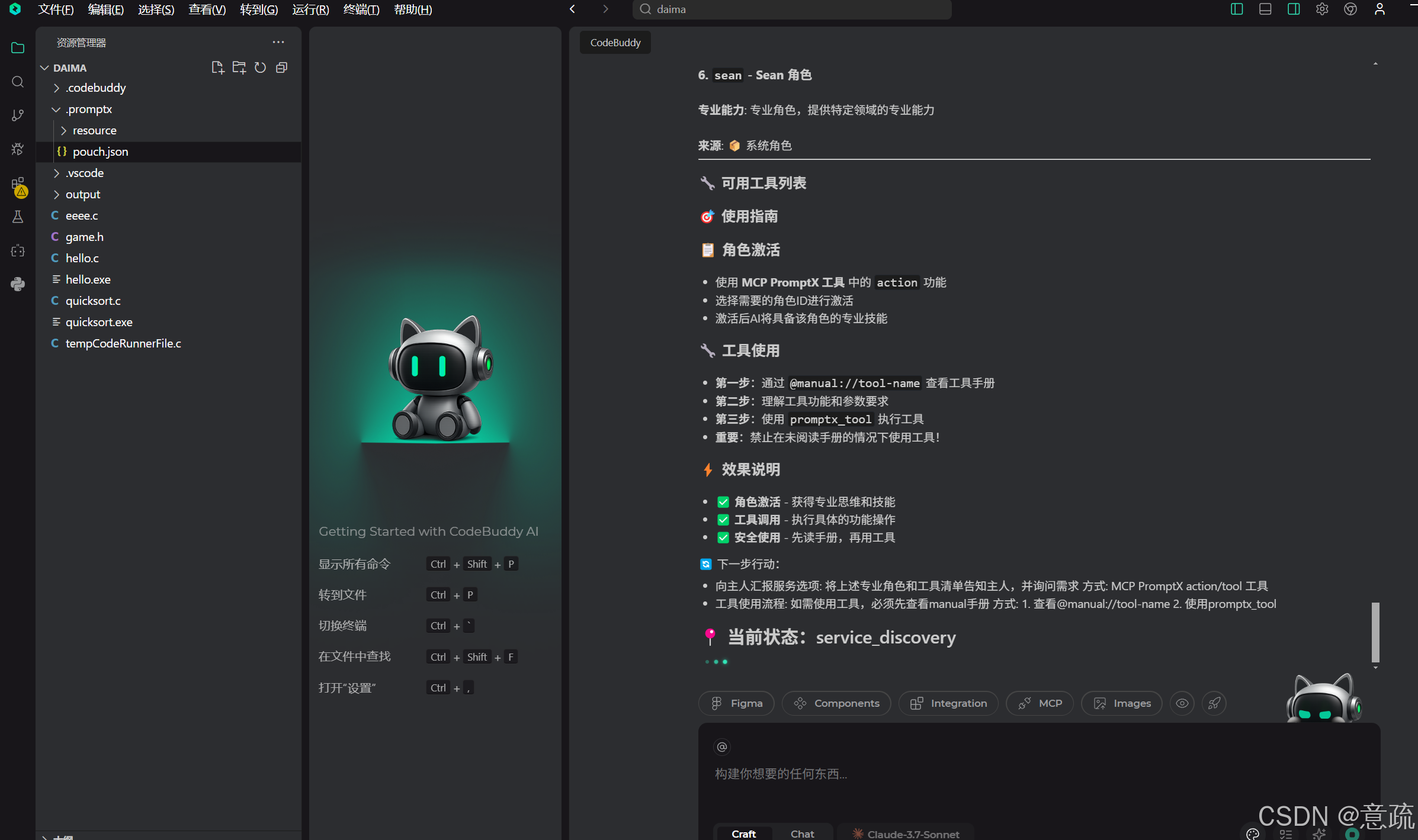Click the MCP button in chat toolbar
Viewport: 1418px width, 840px height.
click(1040, 703)
